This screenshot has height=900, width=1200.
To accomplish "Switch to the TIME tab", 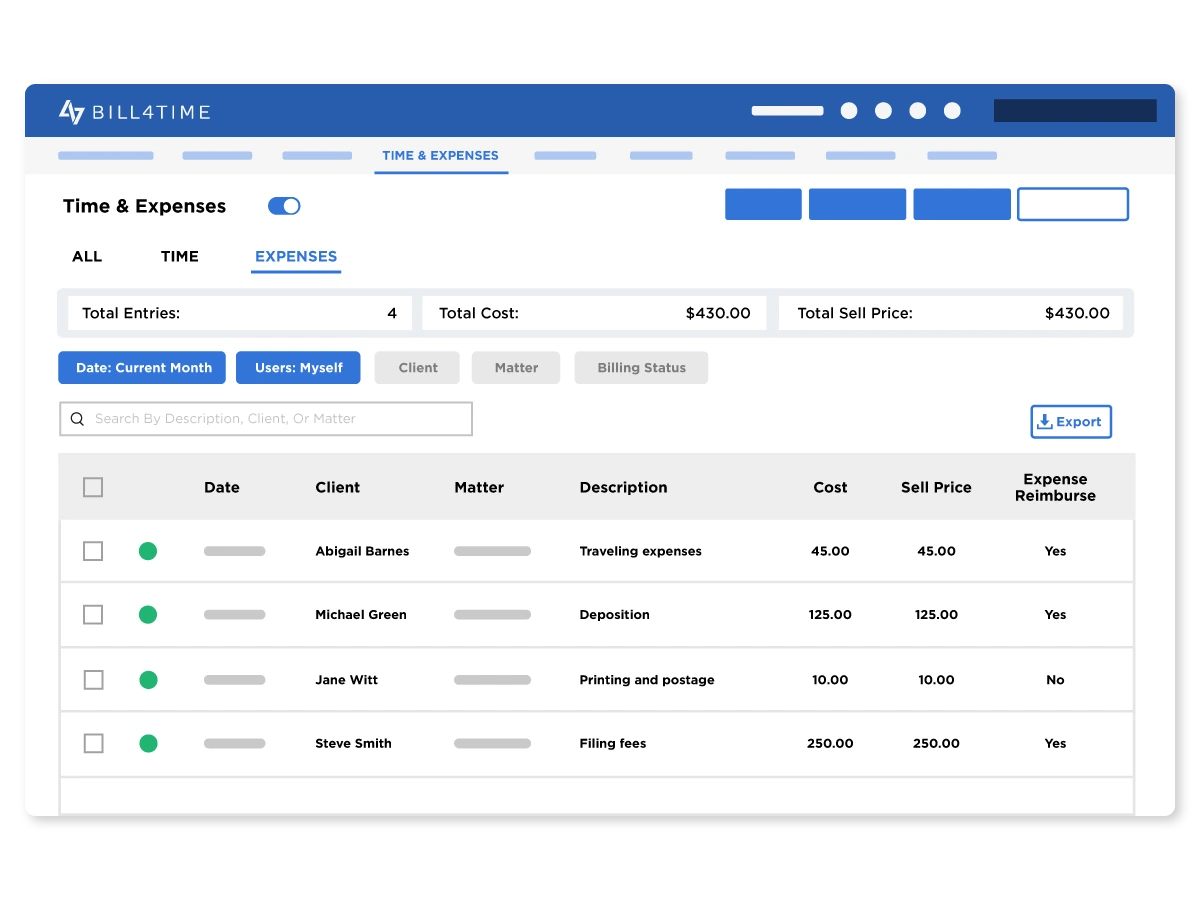I will [x=180, y=257].
